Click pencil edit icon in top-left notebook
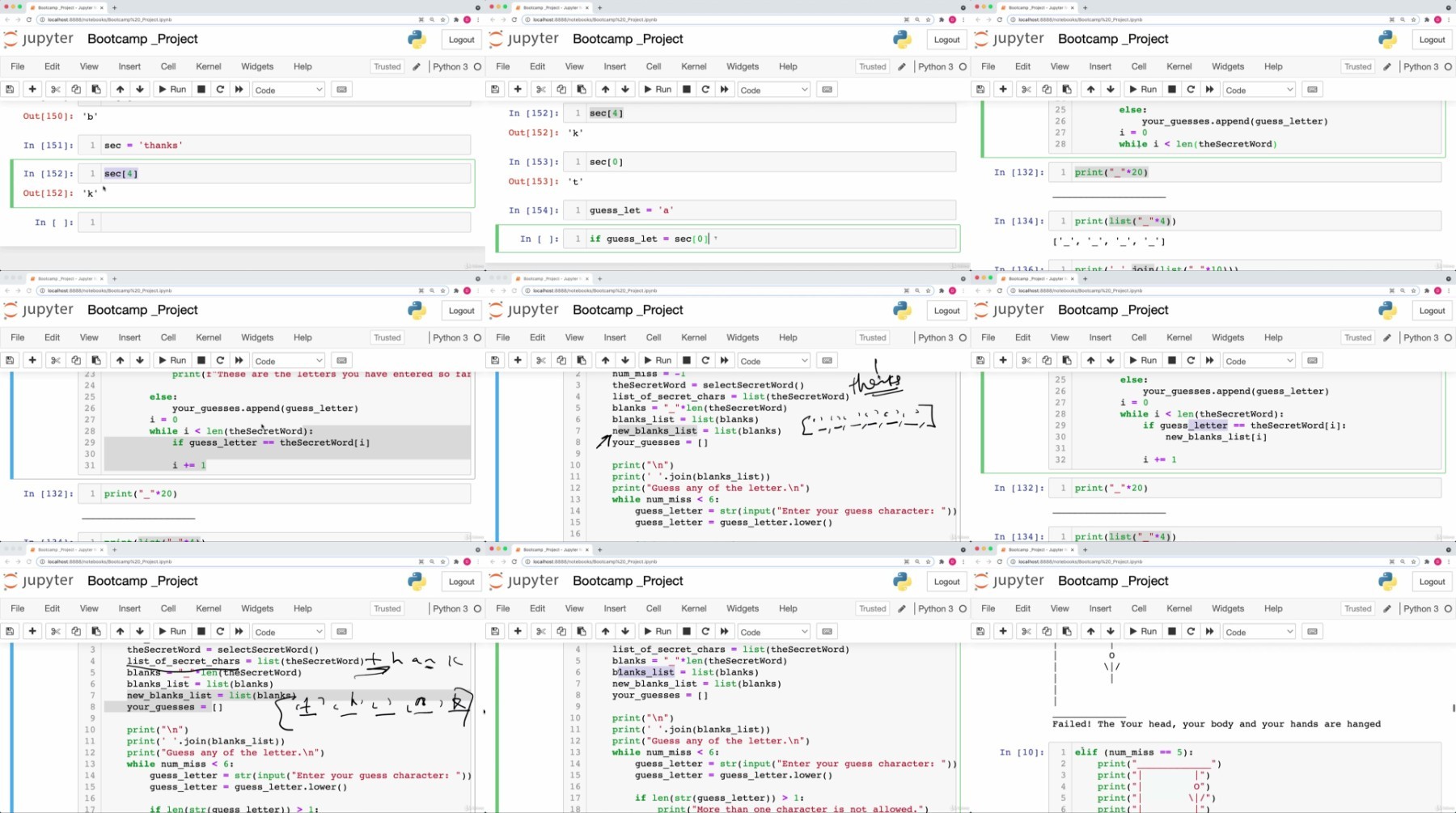This screenshot has width=1456, height=813. (x=417, y=67)
